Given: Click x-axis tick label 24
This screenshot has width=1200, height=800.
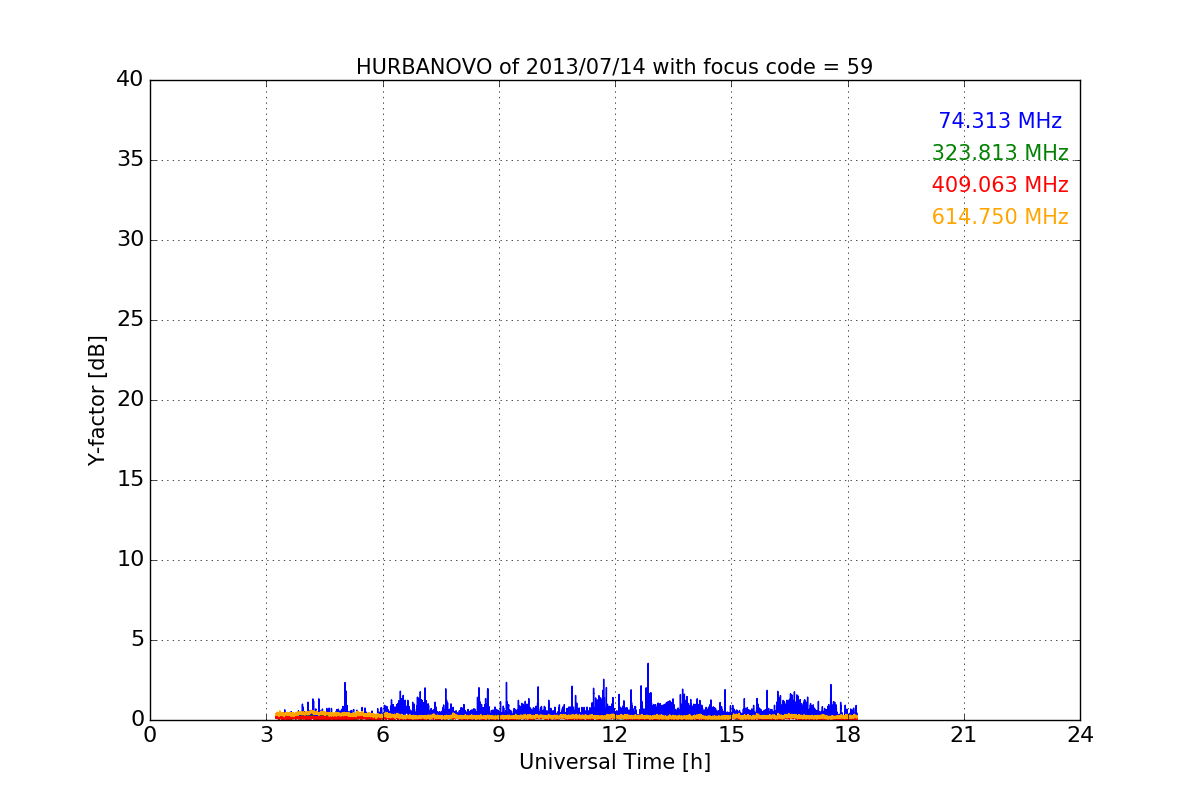Looking at the screenshot, I should point(1080,735).
